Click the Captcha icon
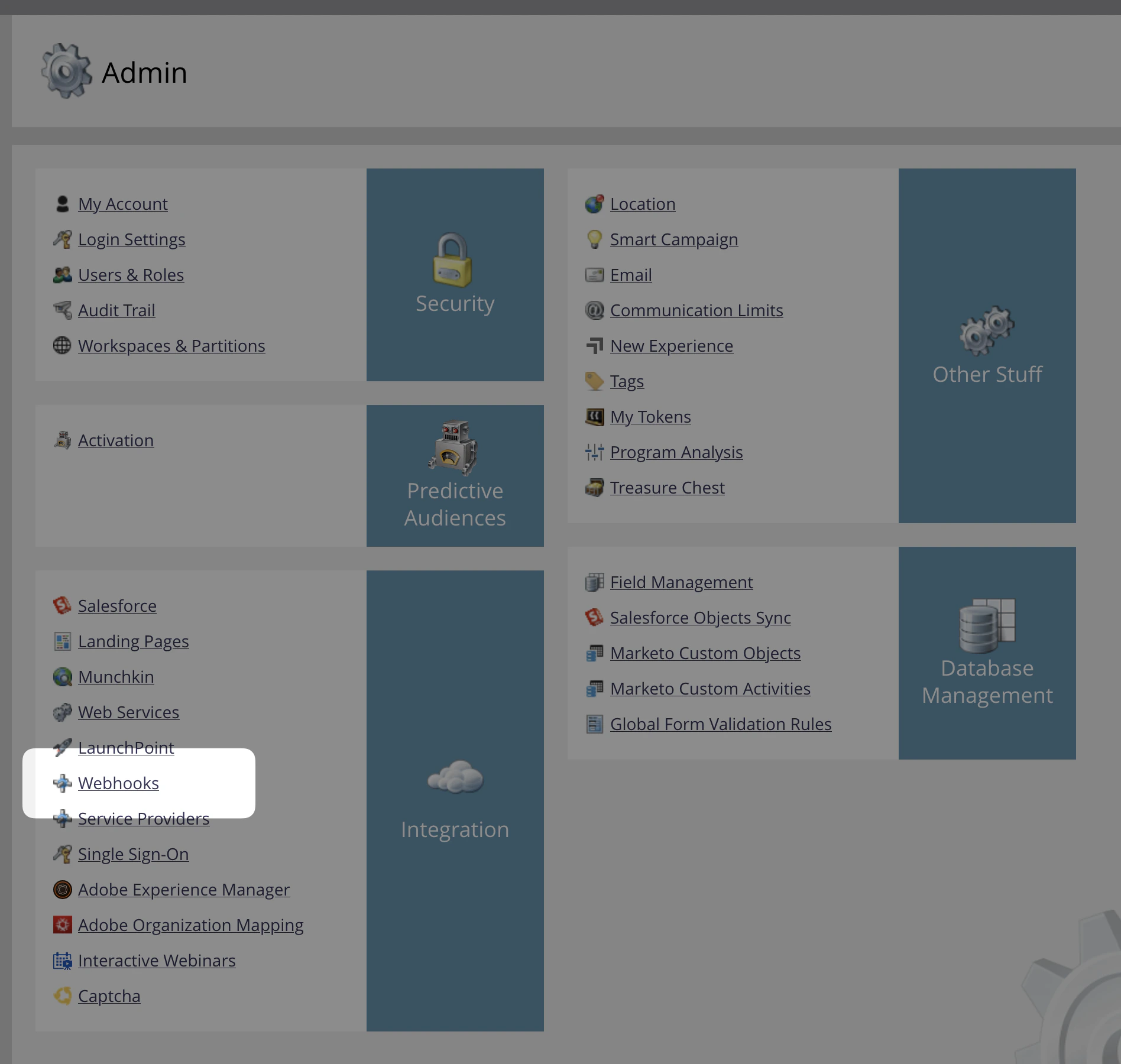1121x1064 pixels. click(62, 996)
